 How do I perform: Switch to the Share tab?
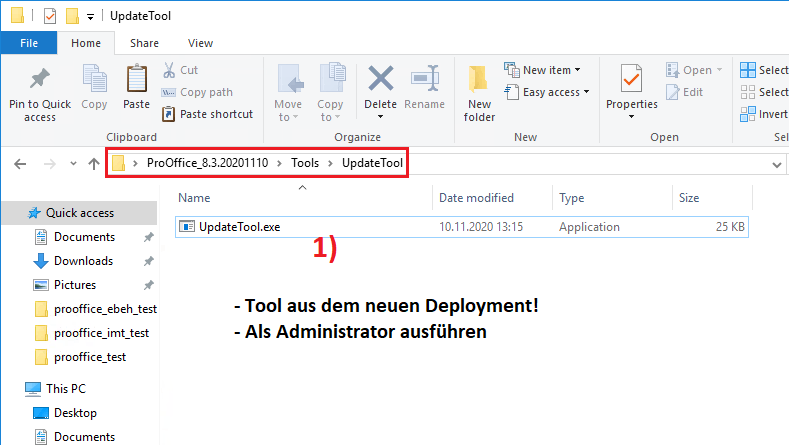(x=144, y=43)
